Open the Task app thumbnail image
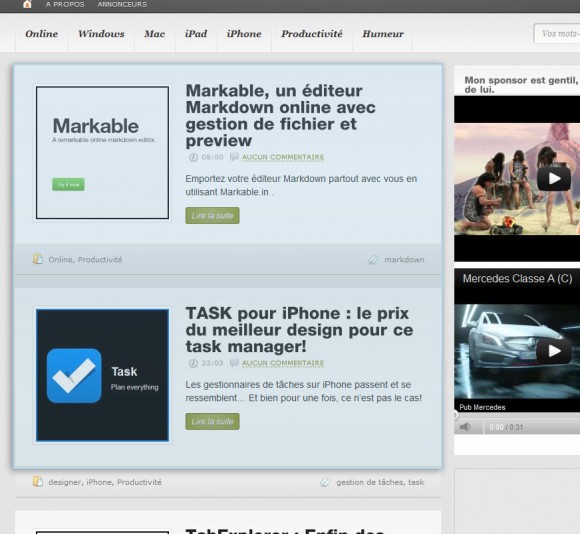This screenshot has height=534, width=580. (102, 375)
